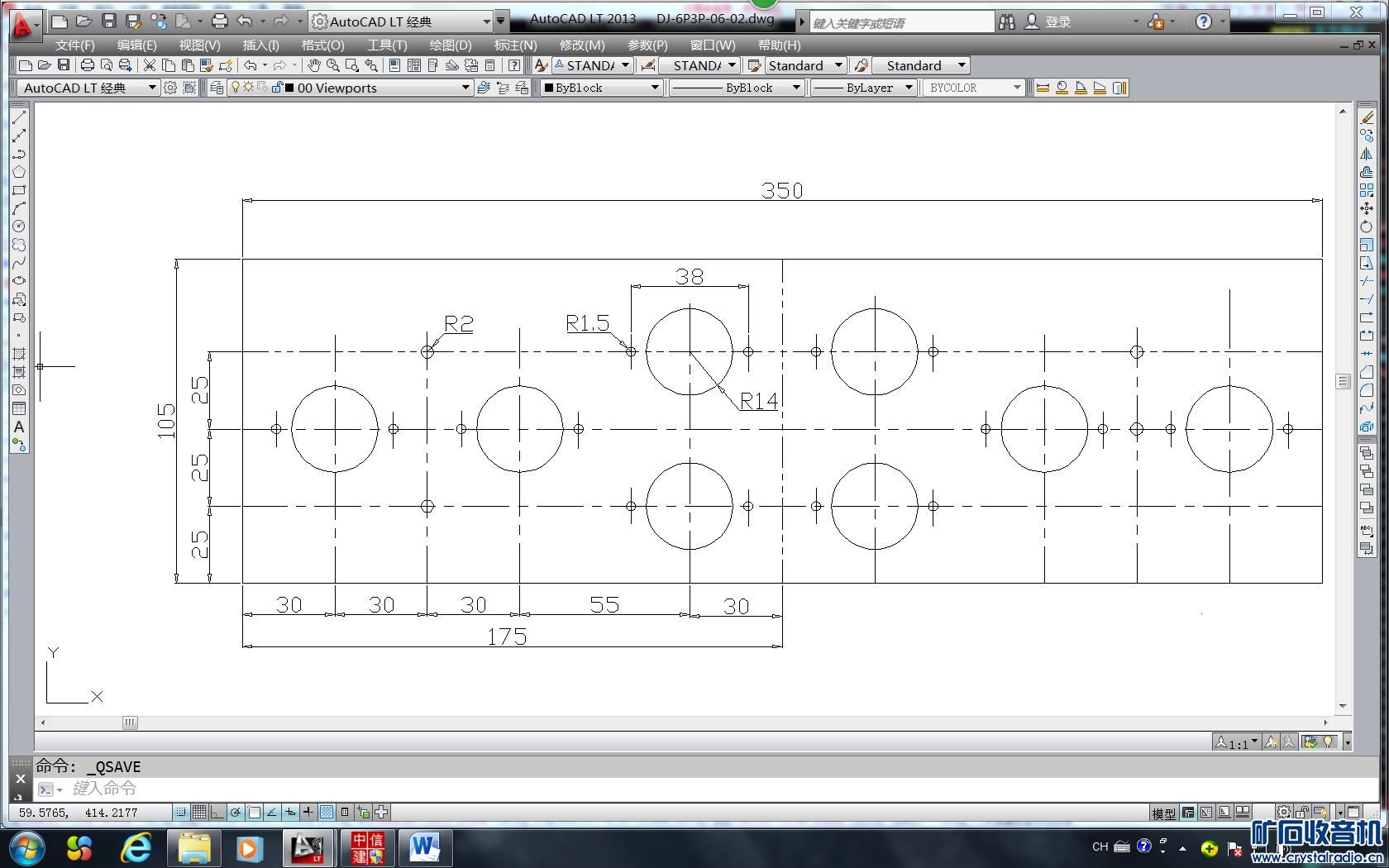Open the ByBlock linetype dropdown
The height and width of the screenshot is (868, 1389).
tap(736, 88)
